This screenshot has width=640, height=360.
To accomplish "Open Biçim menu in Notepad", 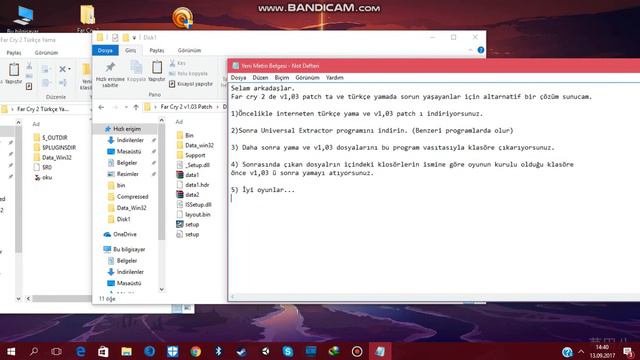I will (x=282, y=78).
